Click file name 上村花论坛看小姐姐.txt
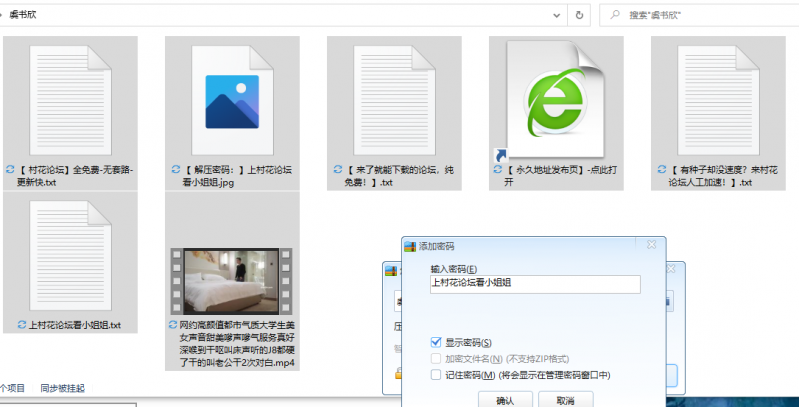Viewport: 799px width, 407px height. click(75, 325)
